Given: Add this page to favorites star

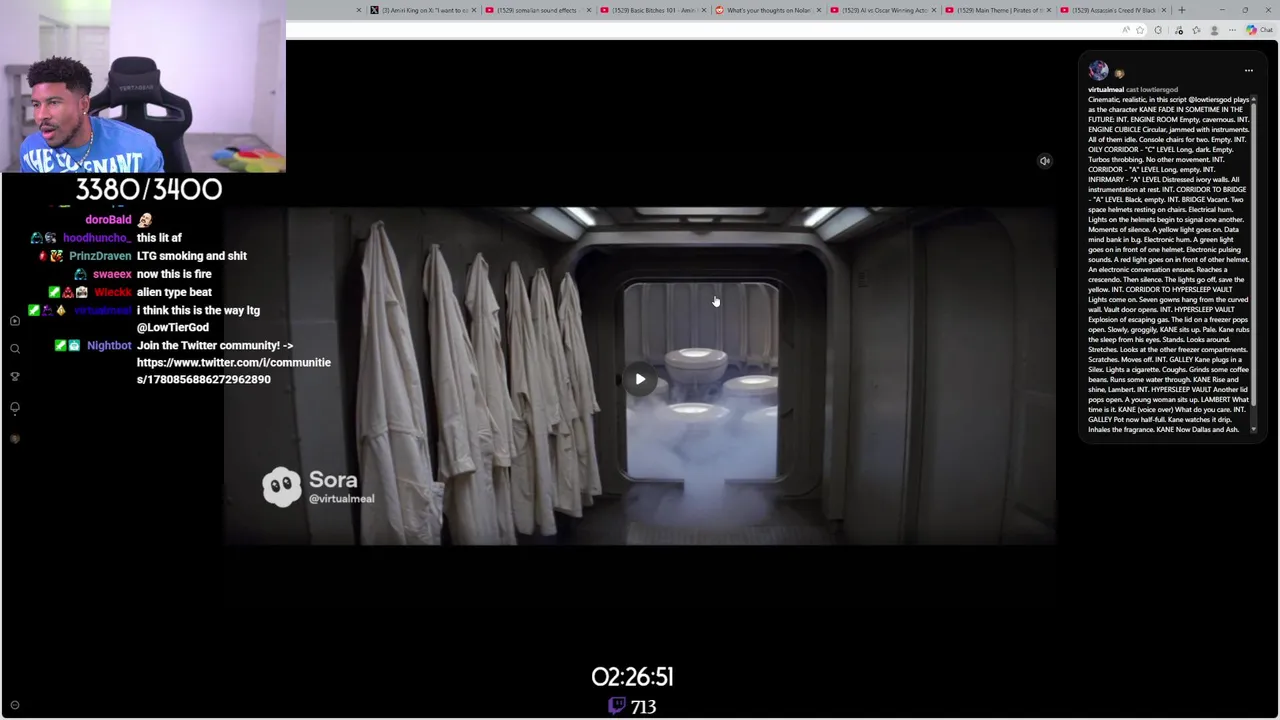Looking at the screenshot, I should point(1140,30).
